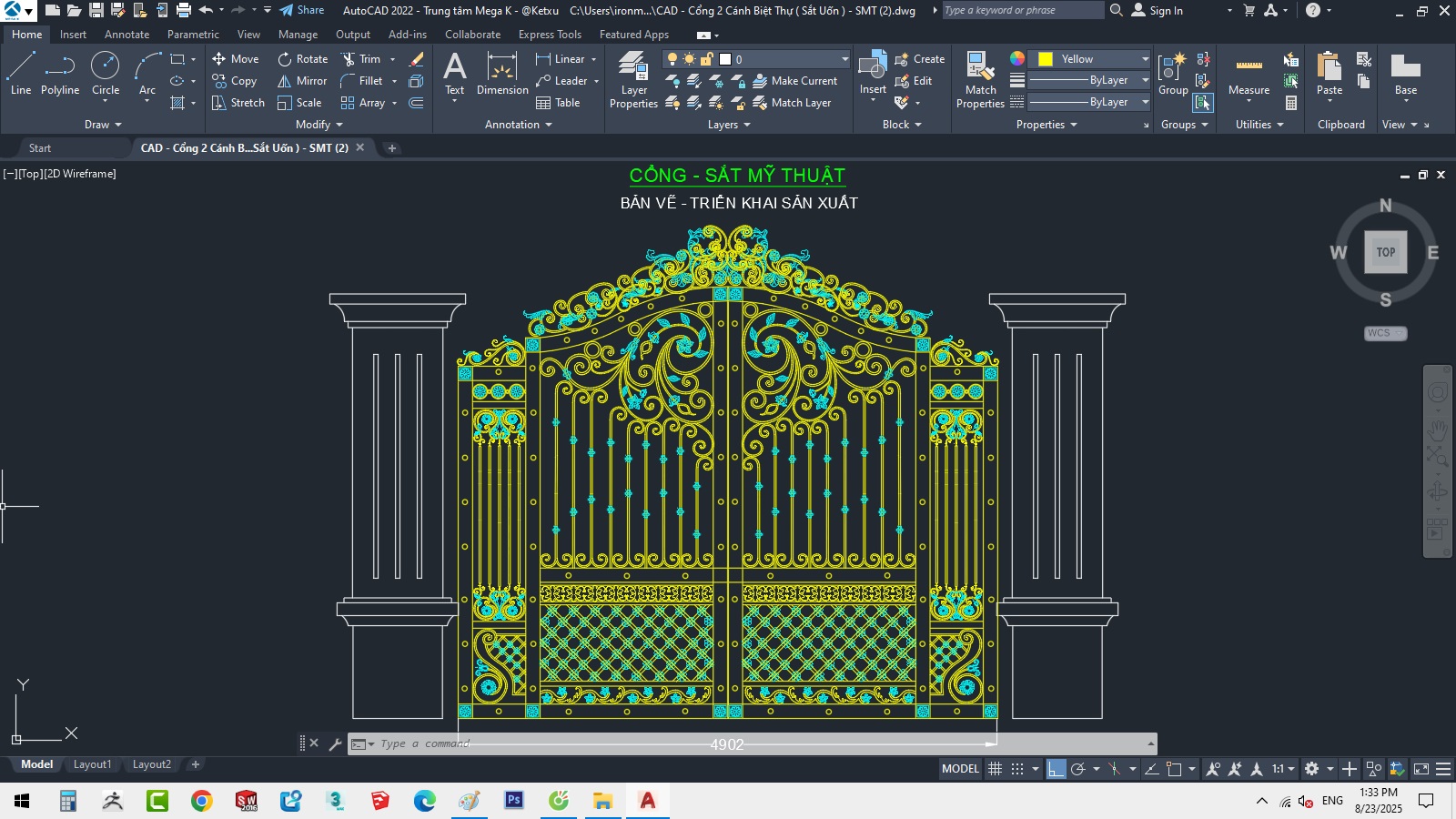The width and height of the screenshot is (1456, 819).
Task: Open the Layer Properties manager
Action: [x=633, y=79]
